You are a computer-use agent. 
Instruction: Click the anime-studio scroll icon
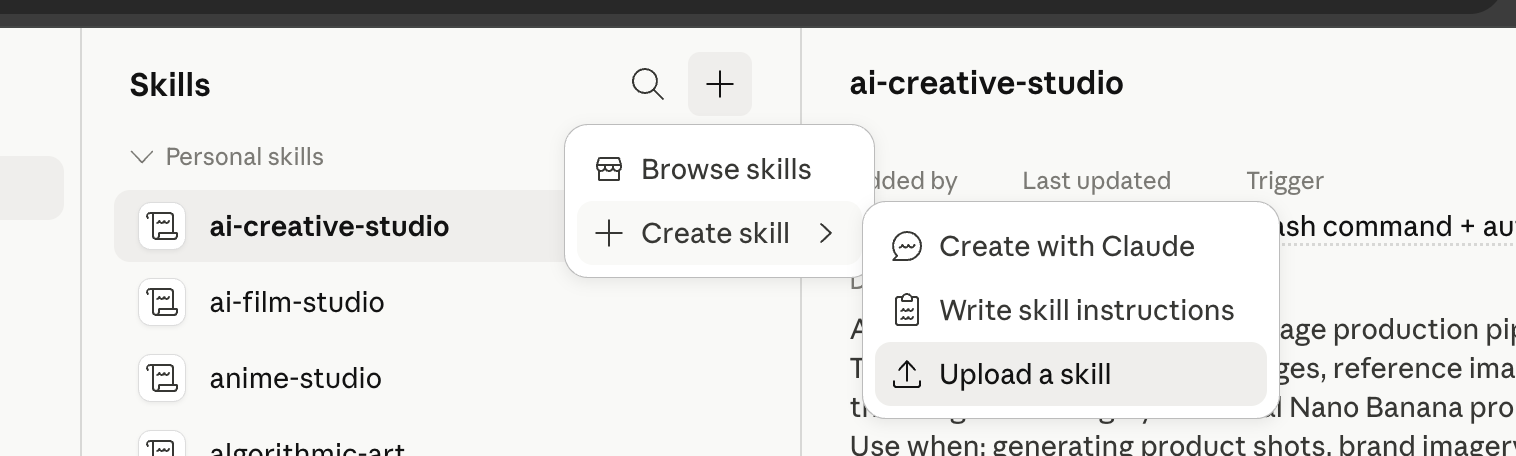pos(162,378)
